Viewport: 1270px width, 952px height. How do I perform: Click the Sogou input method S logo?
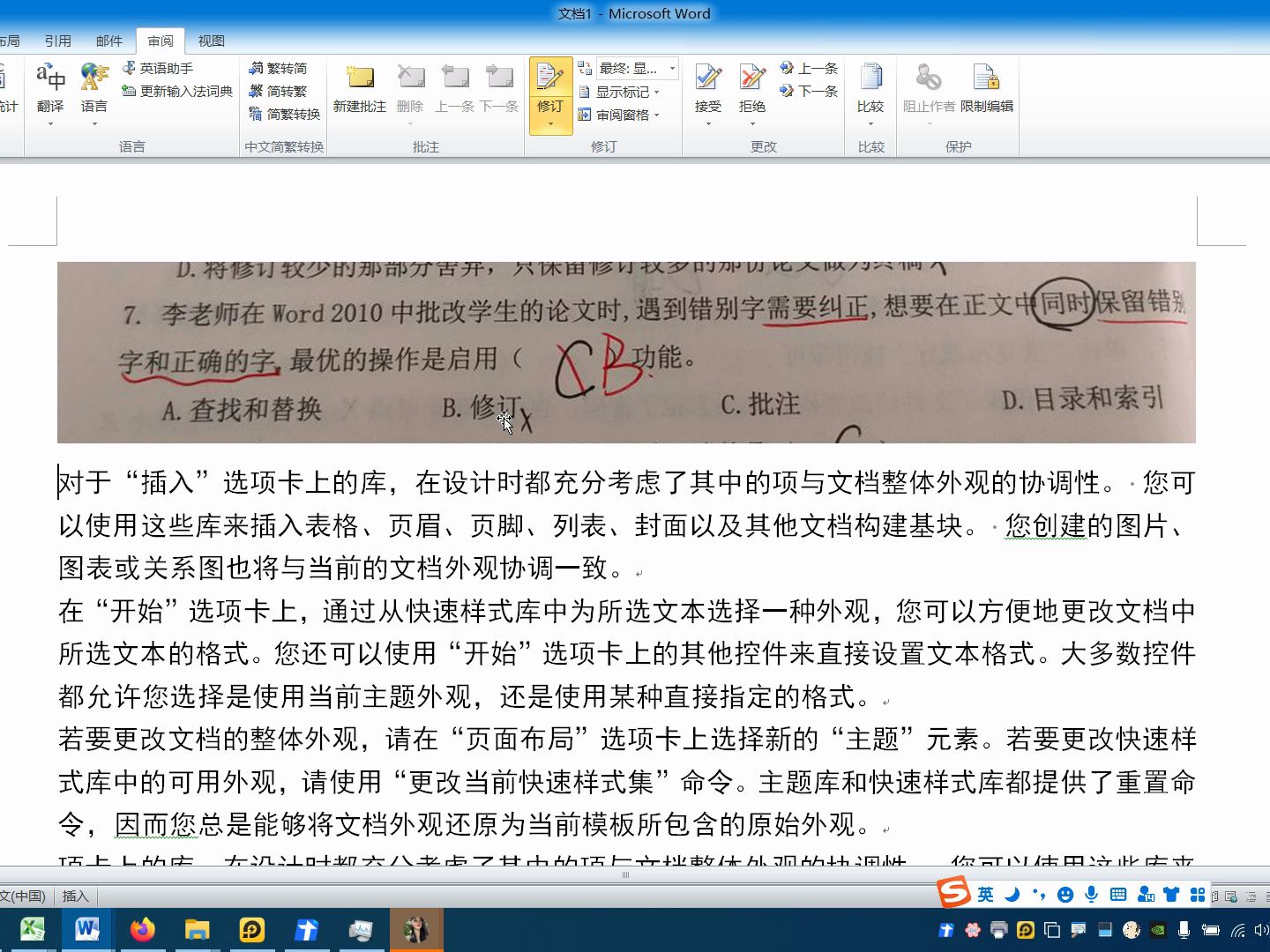click(x=953, y=893)
